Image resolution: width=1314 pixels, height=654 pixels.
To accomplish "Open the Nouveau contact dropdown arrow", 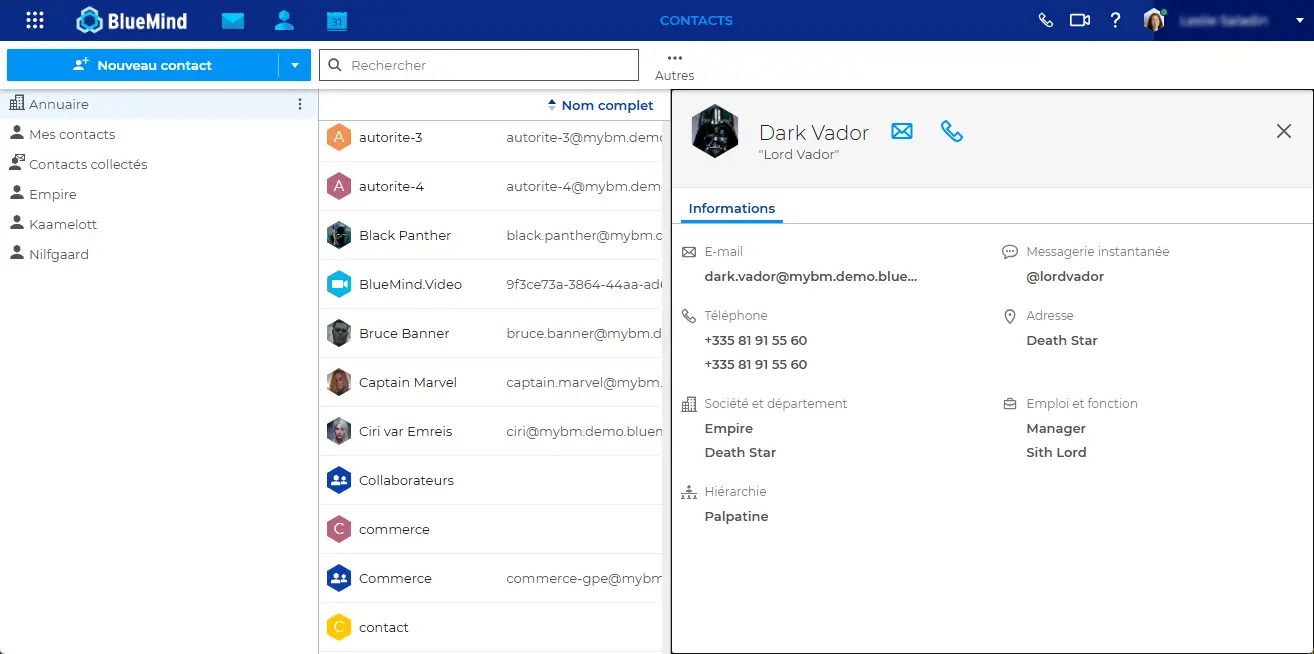I will 294,65.
